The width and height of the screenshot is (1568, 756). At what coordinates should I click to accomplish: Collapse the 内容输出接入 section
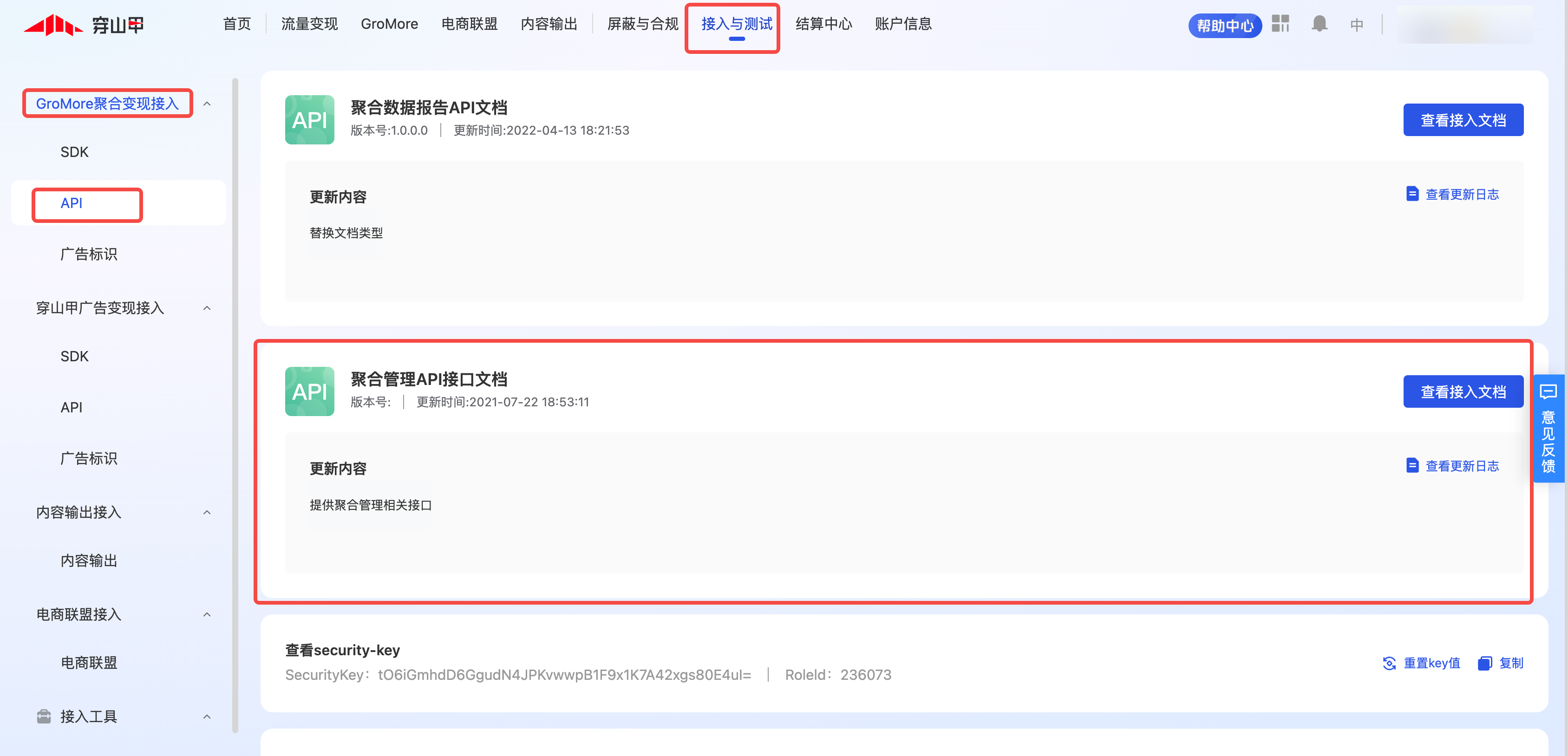click(x=207, y=513)
